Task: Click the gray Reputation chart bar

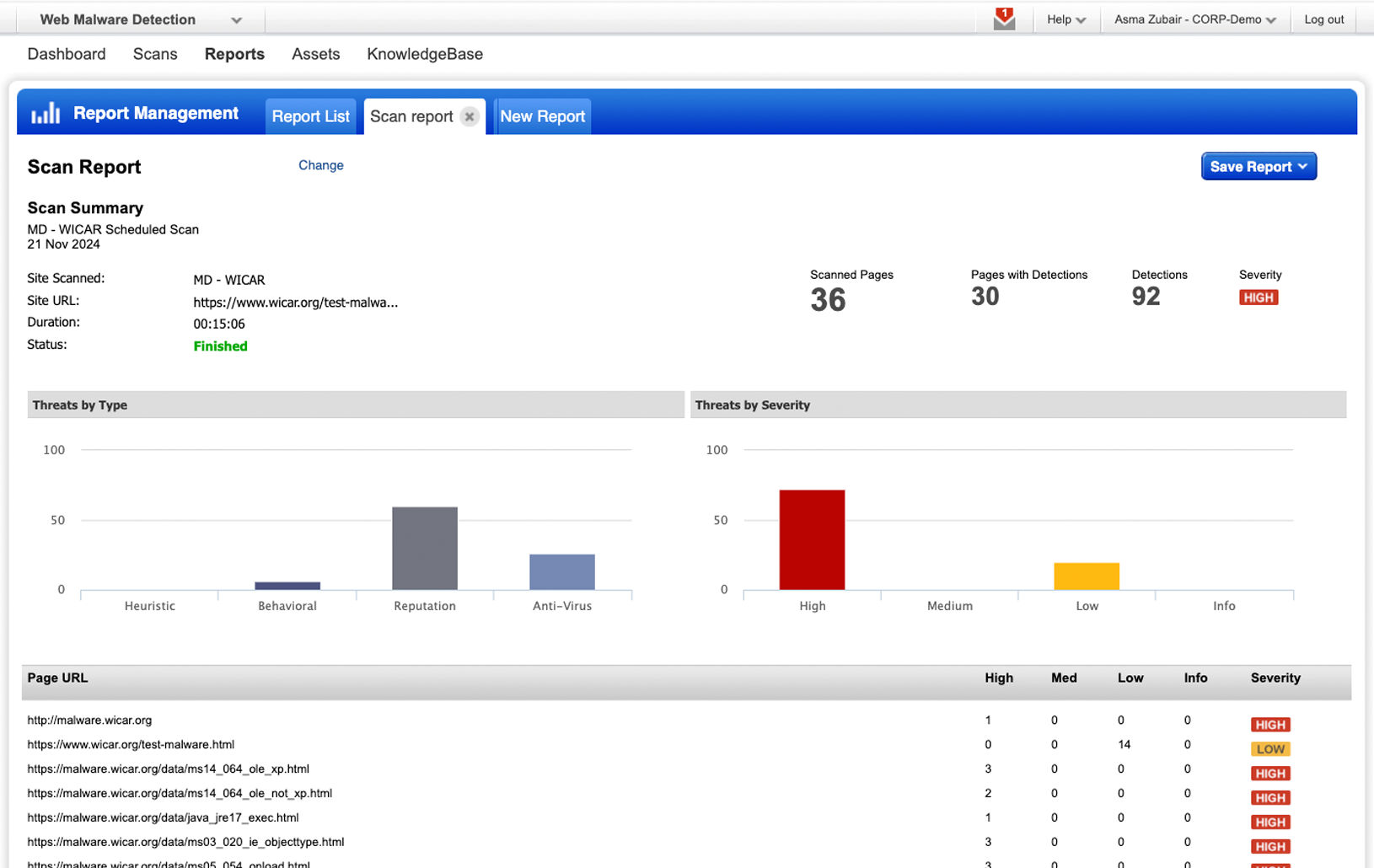Action: 425,548
